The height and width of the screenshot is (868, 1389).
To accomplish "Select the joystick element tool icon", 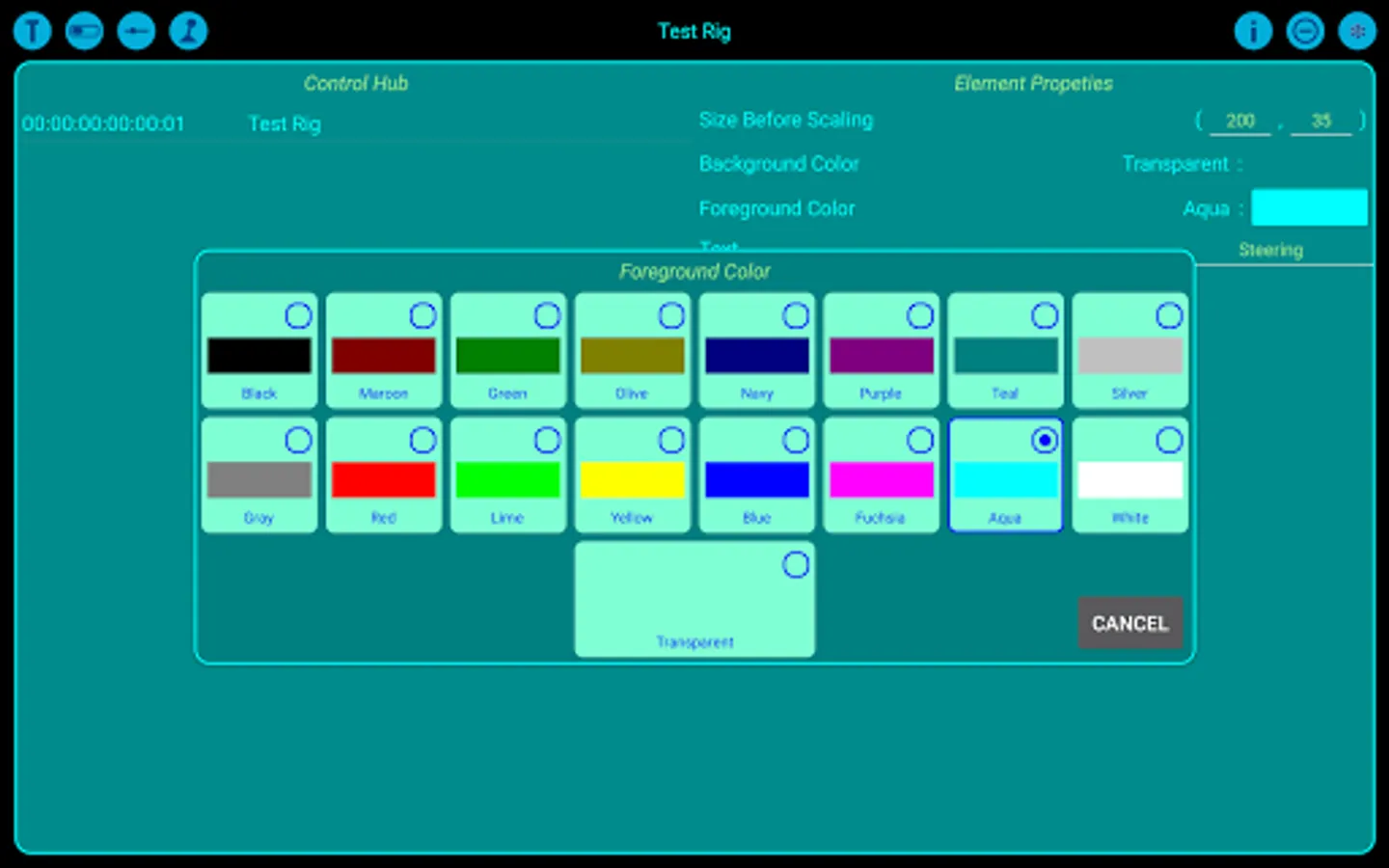I will click(x=188, y=31).
